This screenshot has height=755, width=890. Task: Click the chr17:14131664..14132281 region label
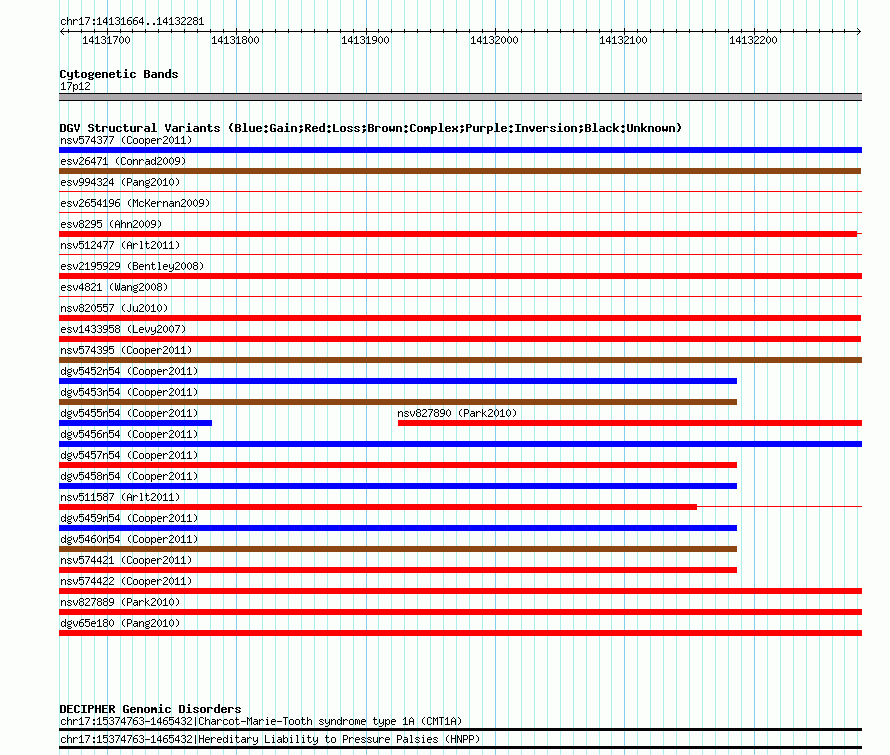coord(132,21)
